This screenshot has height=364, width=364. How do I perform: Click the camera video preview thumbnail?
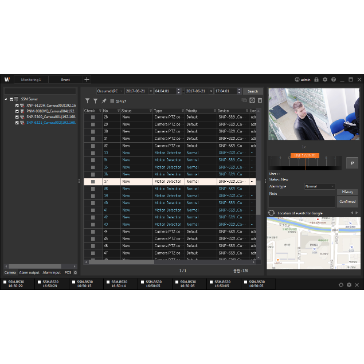click(314, 114)
